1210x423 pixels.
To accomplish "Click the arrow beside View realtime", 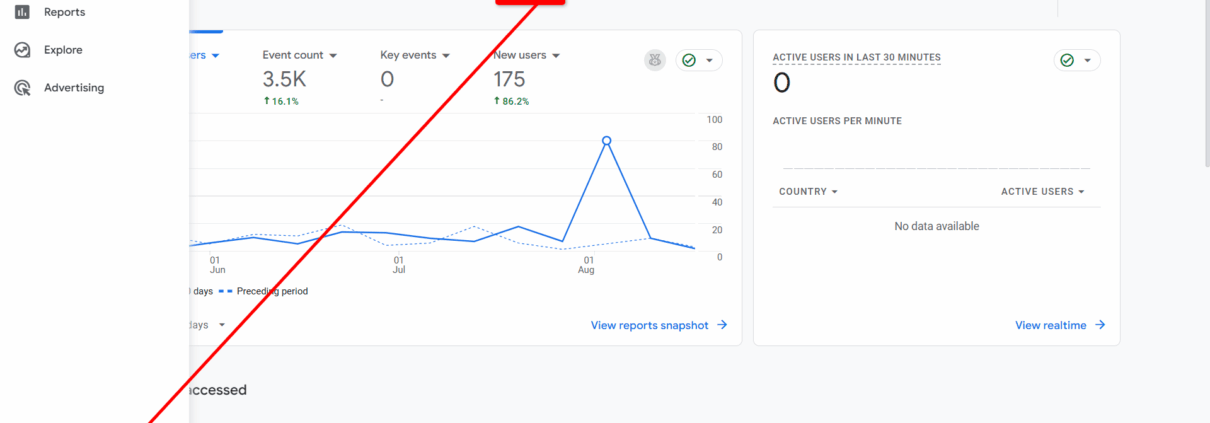I will click(1099, 325).
